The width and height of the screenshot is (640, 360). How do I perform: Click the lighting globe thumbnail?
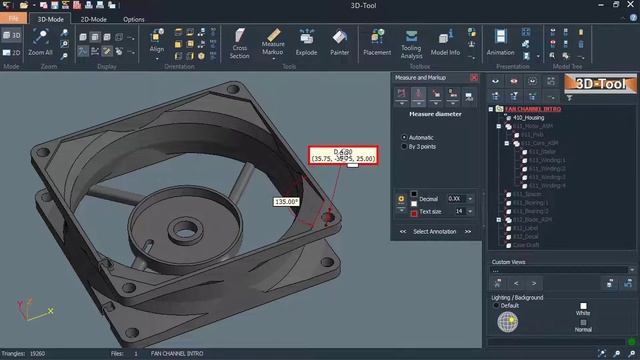pos(507,322)
